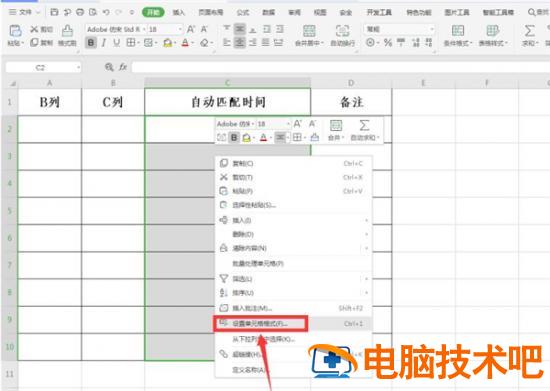The width and height of the screenshot is (550, 391).
Task: Click the Sum sigma icon in the ribbon
Action: [x=529, y=31]
